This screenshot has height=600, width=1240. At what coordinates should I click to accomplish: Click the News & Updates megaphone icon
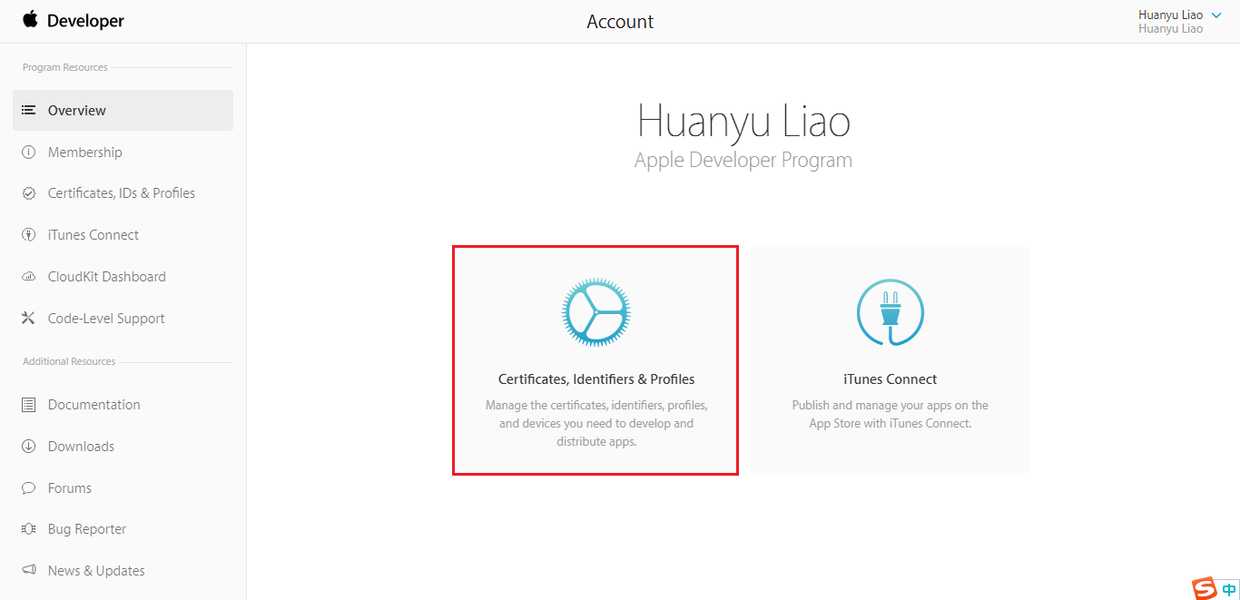pyautogui.click(x=28, y=571)
